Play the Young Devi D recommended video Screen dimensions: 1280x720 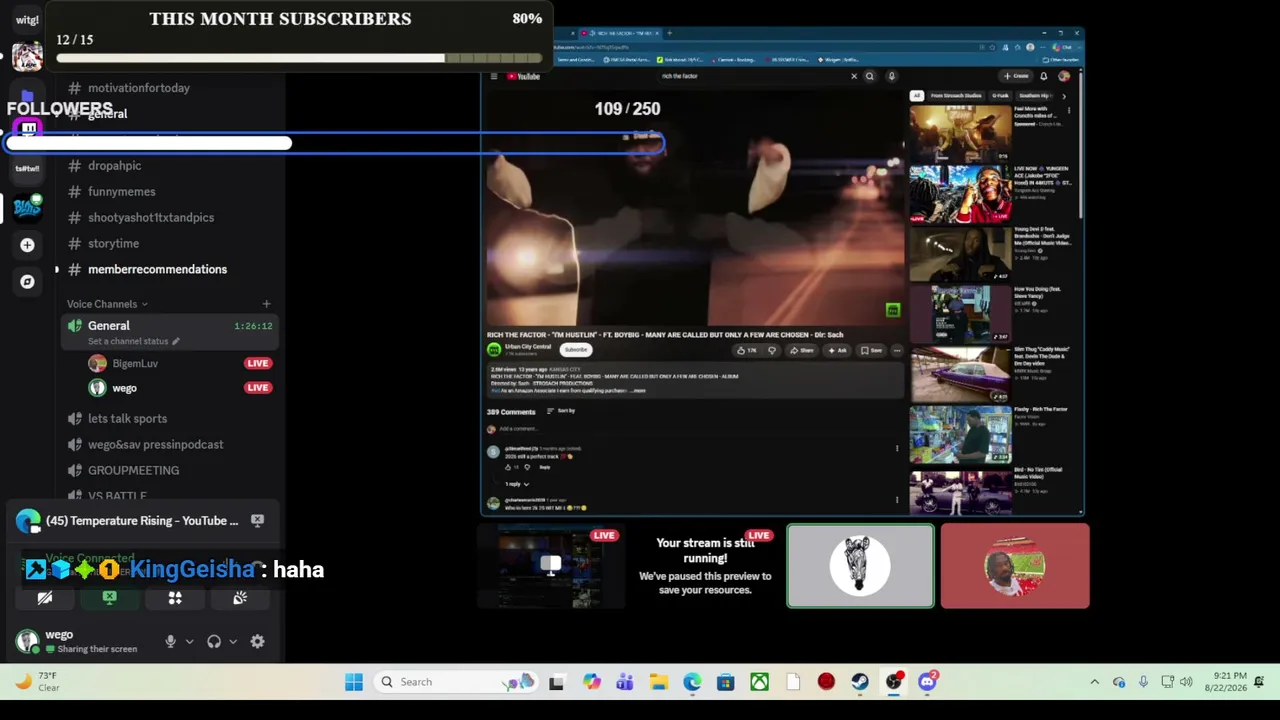pos(960,254)
